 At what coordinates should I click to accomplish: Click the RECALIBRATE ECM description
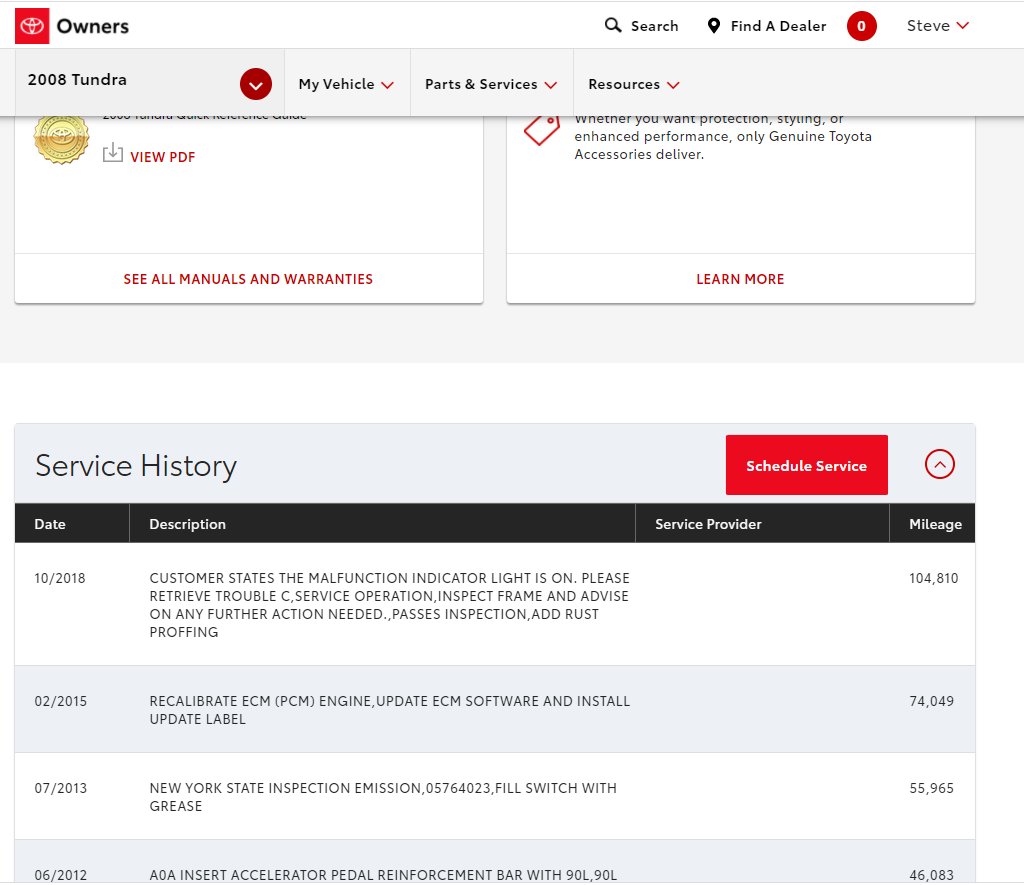(389, 710)
